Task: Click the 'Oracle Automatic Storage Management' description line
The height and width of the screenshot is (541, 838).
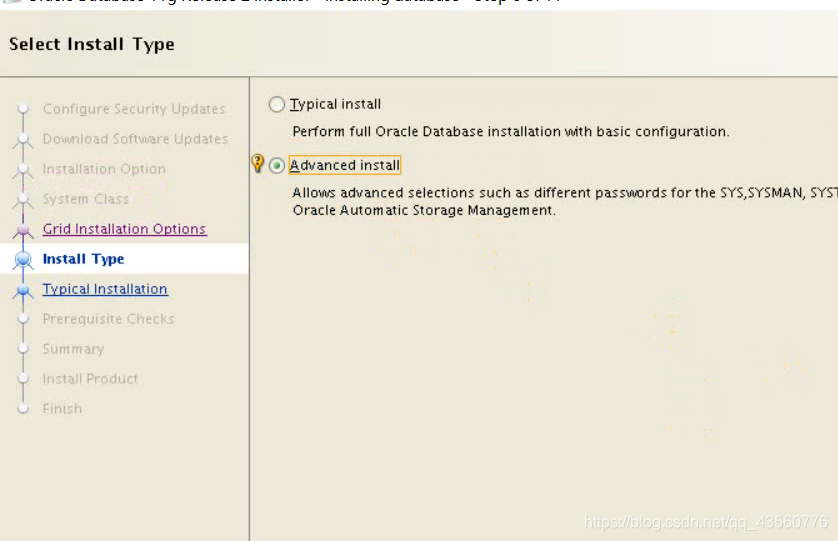Action: [x=424, y=211]
